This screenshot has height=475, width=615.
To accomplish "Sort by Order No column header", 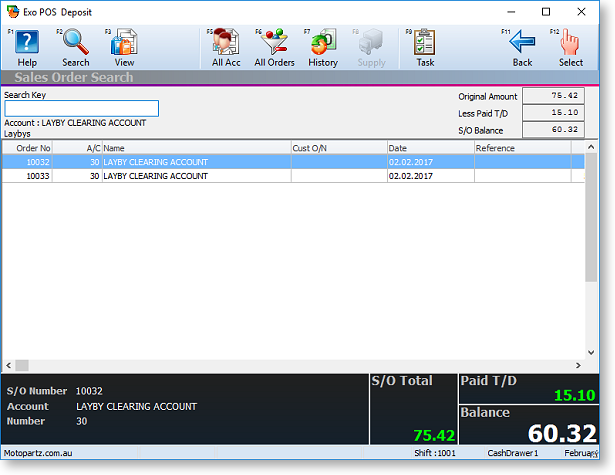I will (27, 148).
